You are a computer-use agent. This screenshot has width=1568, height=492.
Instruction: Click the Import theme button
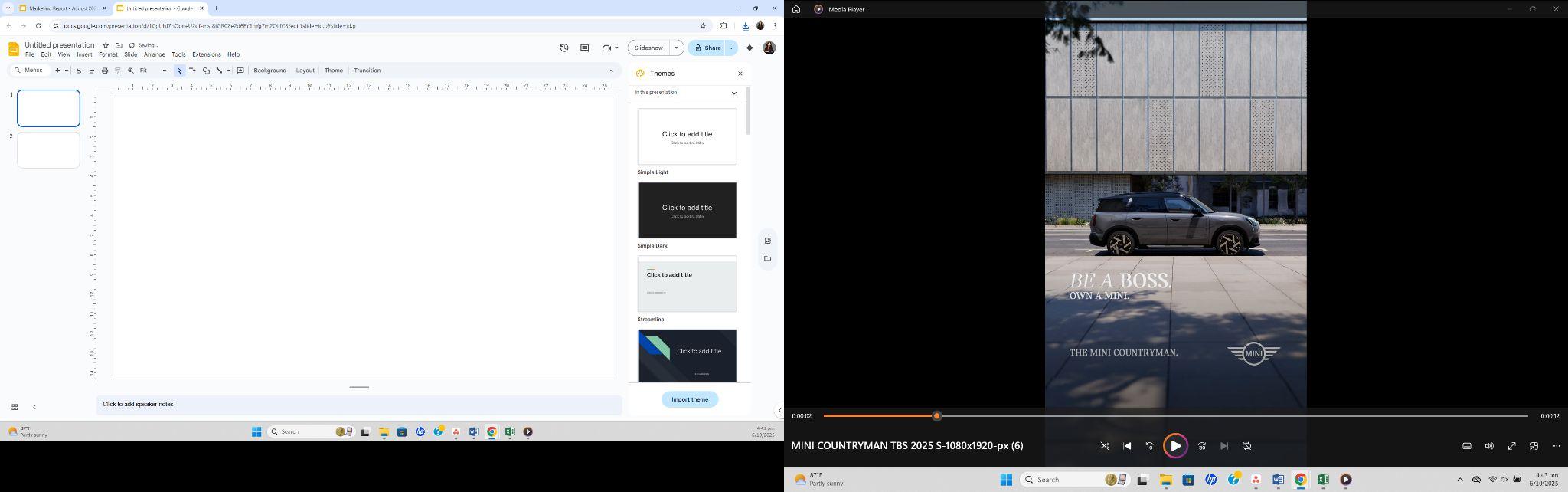(690, 399)
